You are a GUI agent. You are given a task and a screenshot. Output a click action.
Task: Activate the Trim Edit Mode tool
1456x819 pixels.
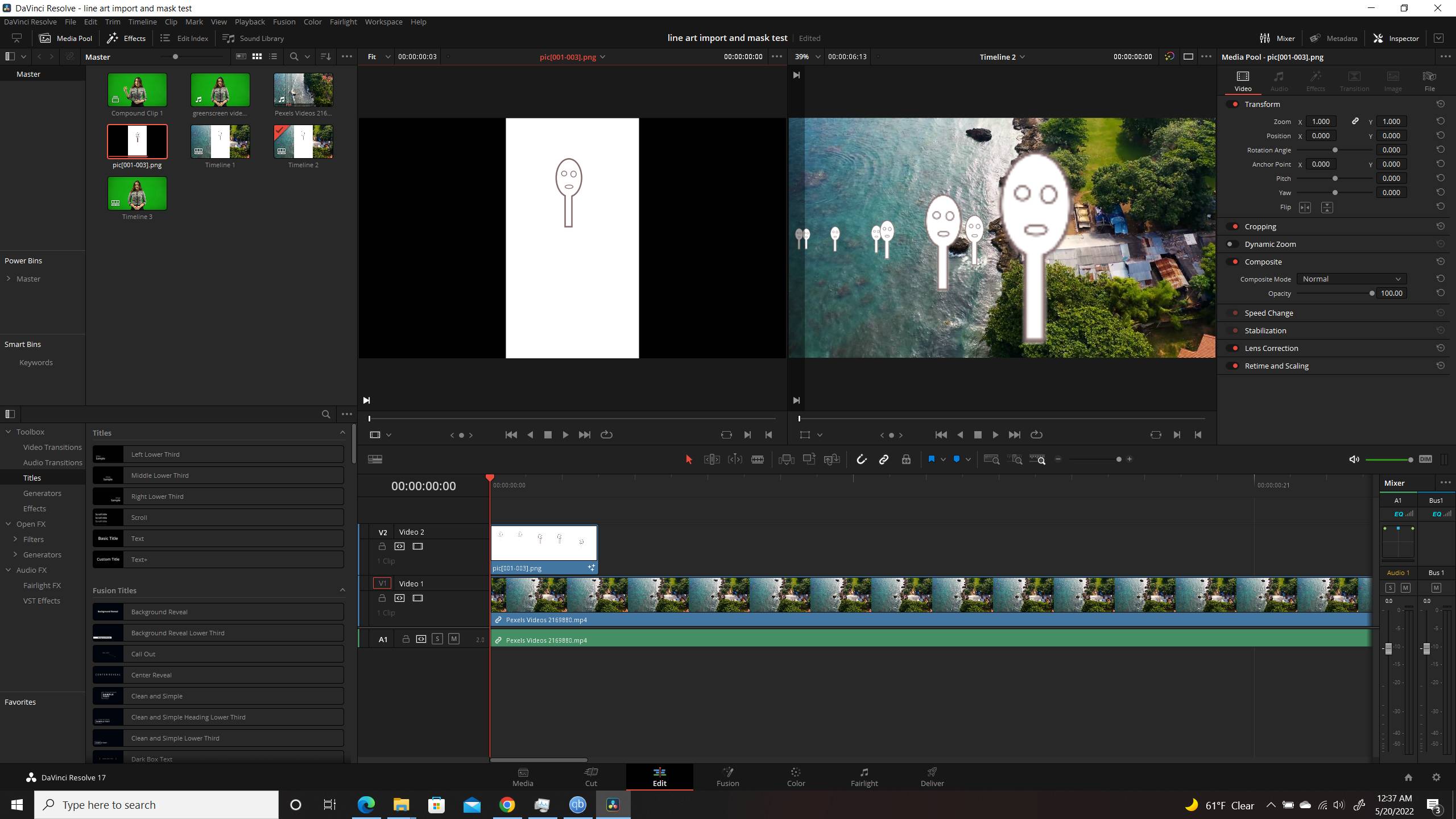[712, 460]
